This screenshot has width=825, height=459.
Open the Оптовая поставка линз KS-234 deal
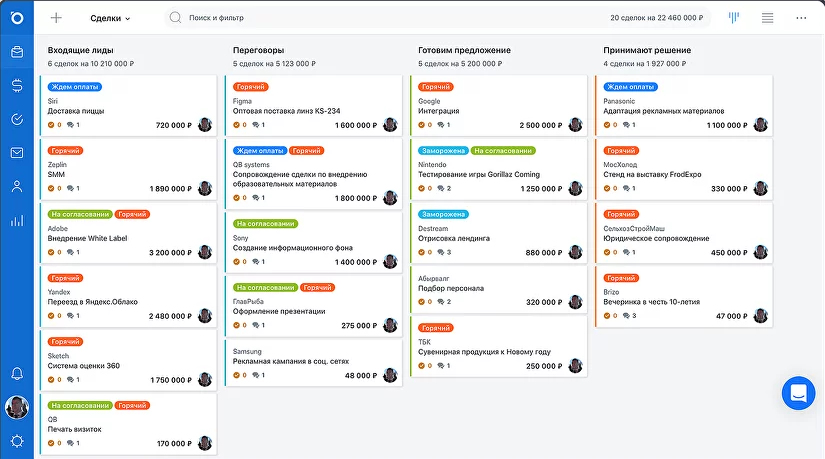click(x=286, y=111)
